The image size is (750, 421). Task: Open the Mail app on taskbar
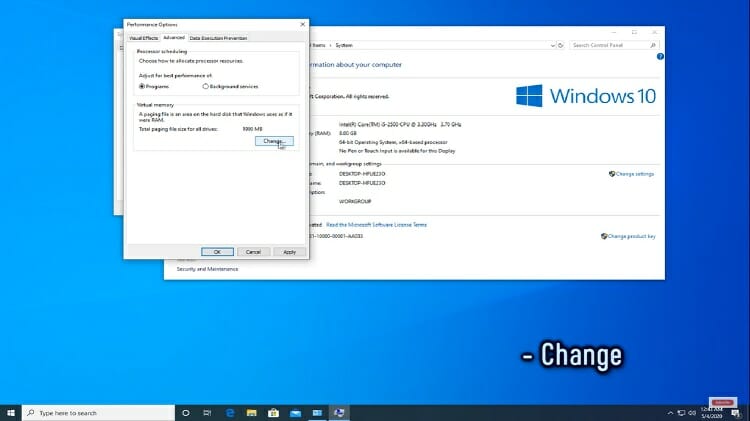pyautogui.click(x=296, y=412)
